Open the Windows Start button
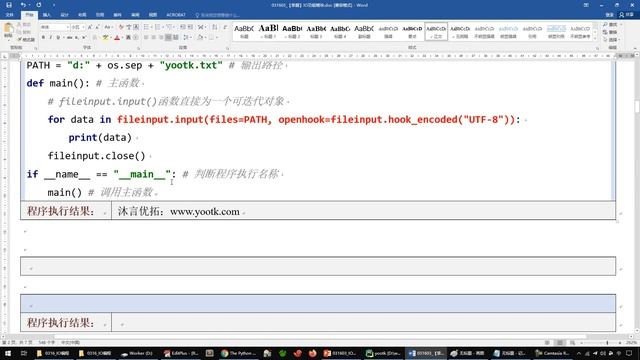 tap(8, 353)
